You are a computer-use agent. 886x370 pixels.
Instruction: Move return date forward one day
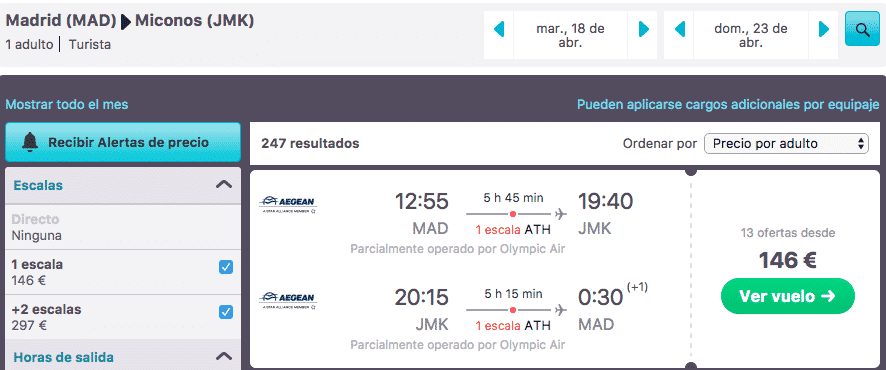tap(824, 29)
